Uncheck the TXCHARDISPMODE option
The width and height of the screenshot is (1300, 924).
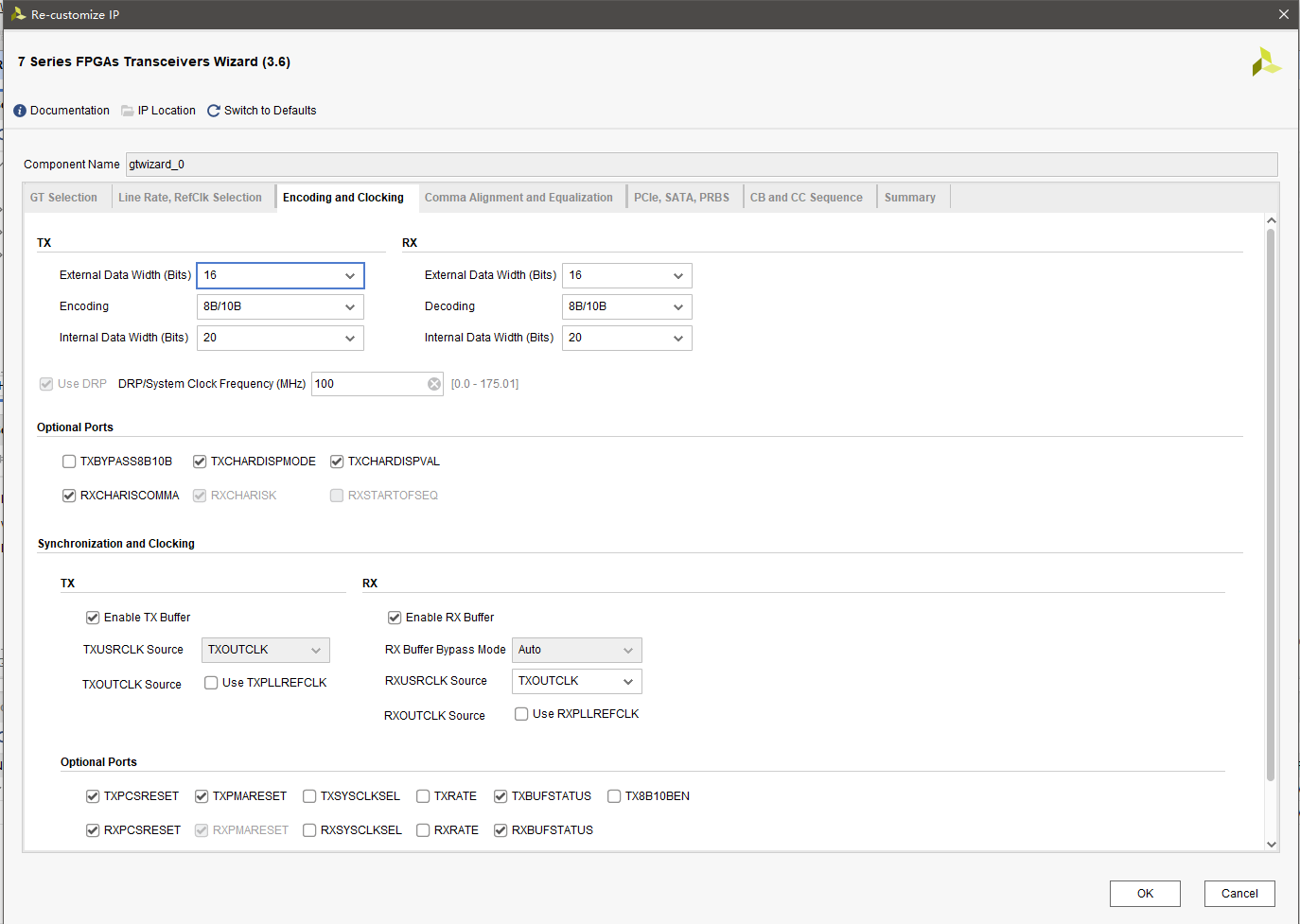pos(200,462)
